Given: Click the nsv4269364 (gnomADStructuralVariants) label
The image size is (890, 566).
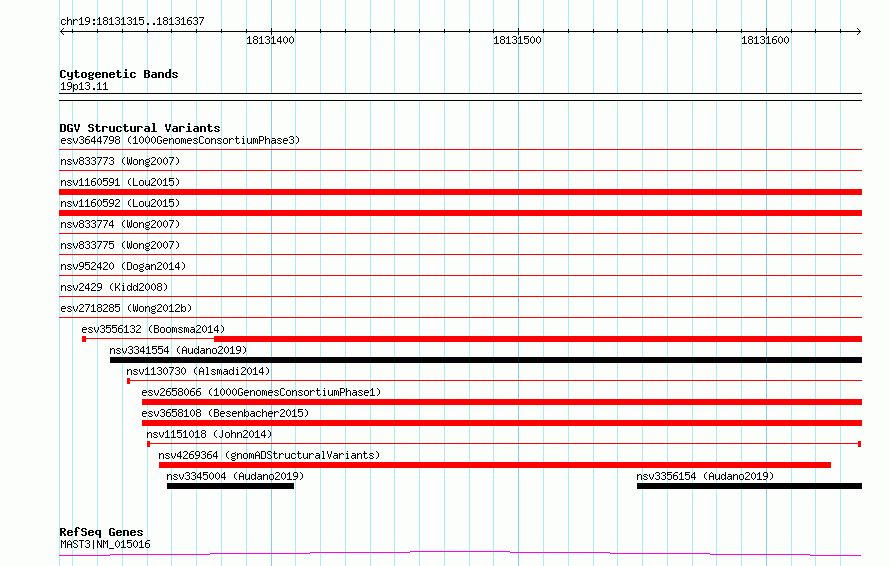Looking at the screenshot, I should tap(269, 455).
